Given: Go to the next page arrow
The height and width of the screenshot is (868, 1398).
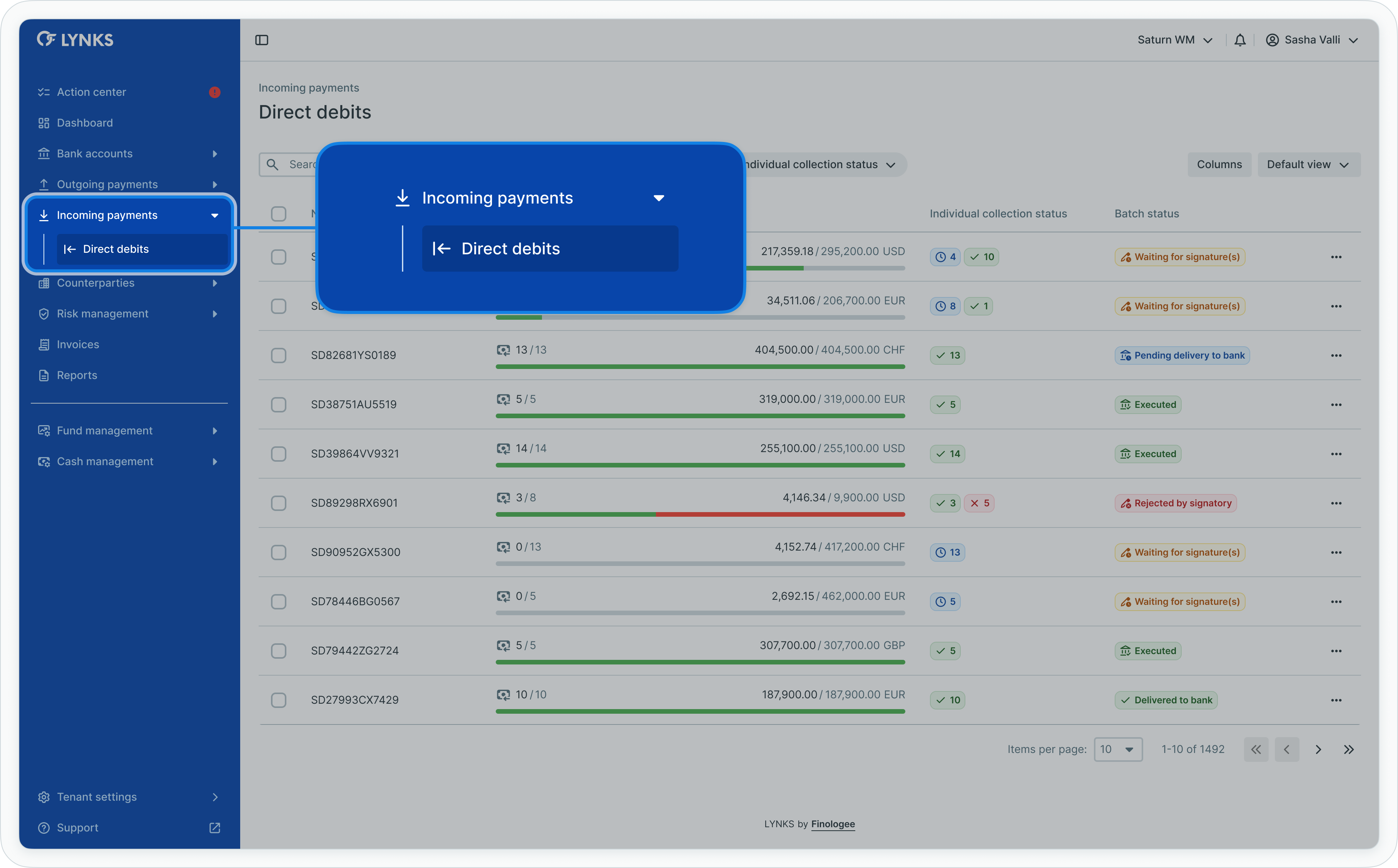Looking at the screenshot, I should [x=1318, y=750].
